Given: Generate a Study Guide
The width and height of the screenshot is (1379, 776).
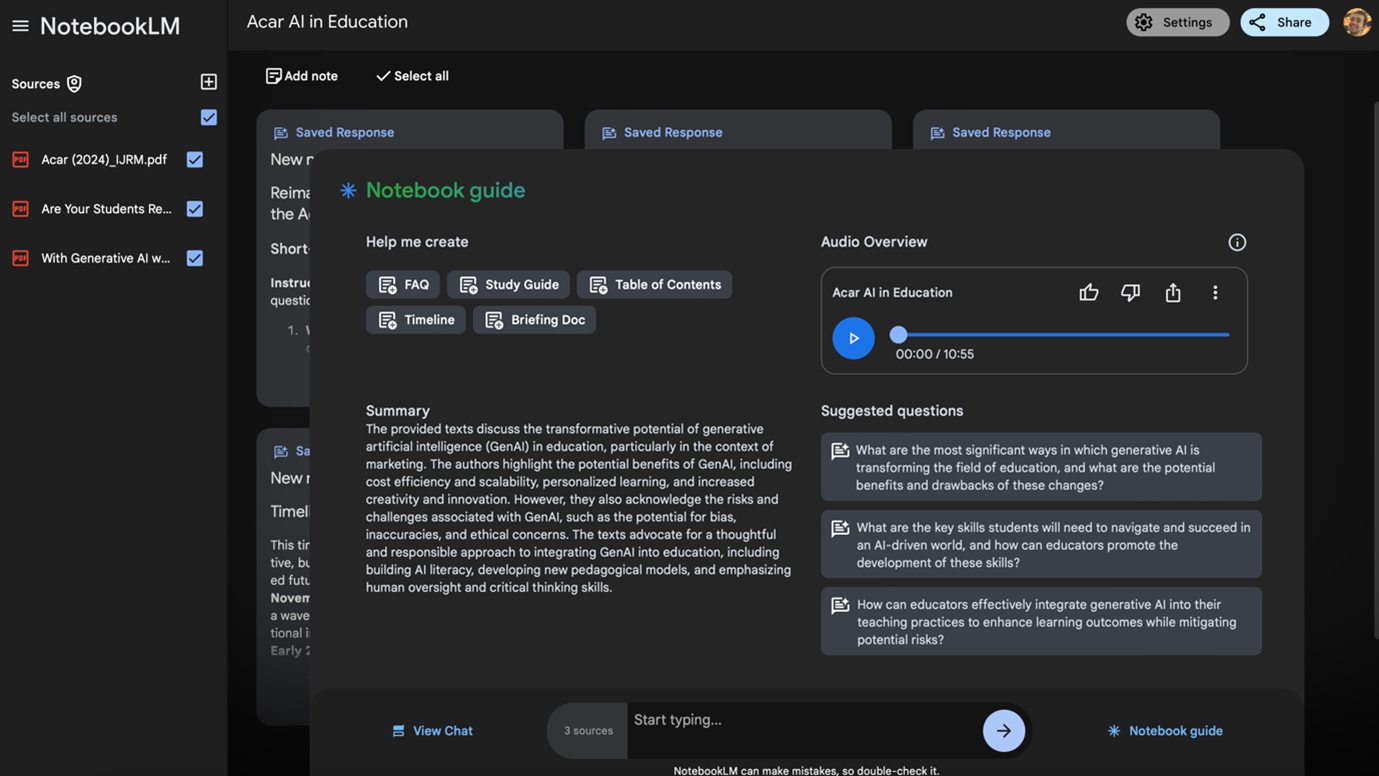Looking at the screenshot, I should coord(508,285).
